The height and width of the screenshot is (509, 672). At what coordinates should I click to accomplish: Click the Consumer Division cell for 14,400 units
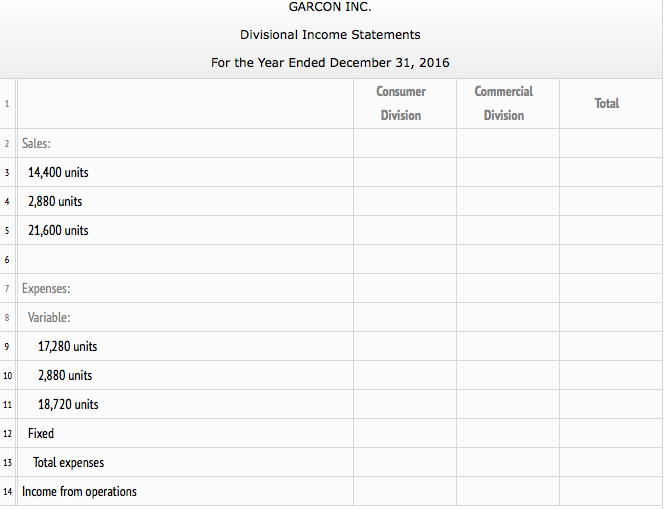405,172
